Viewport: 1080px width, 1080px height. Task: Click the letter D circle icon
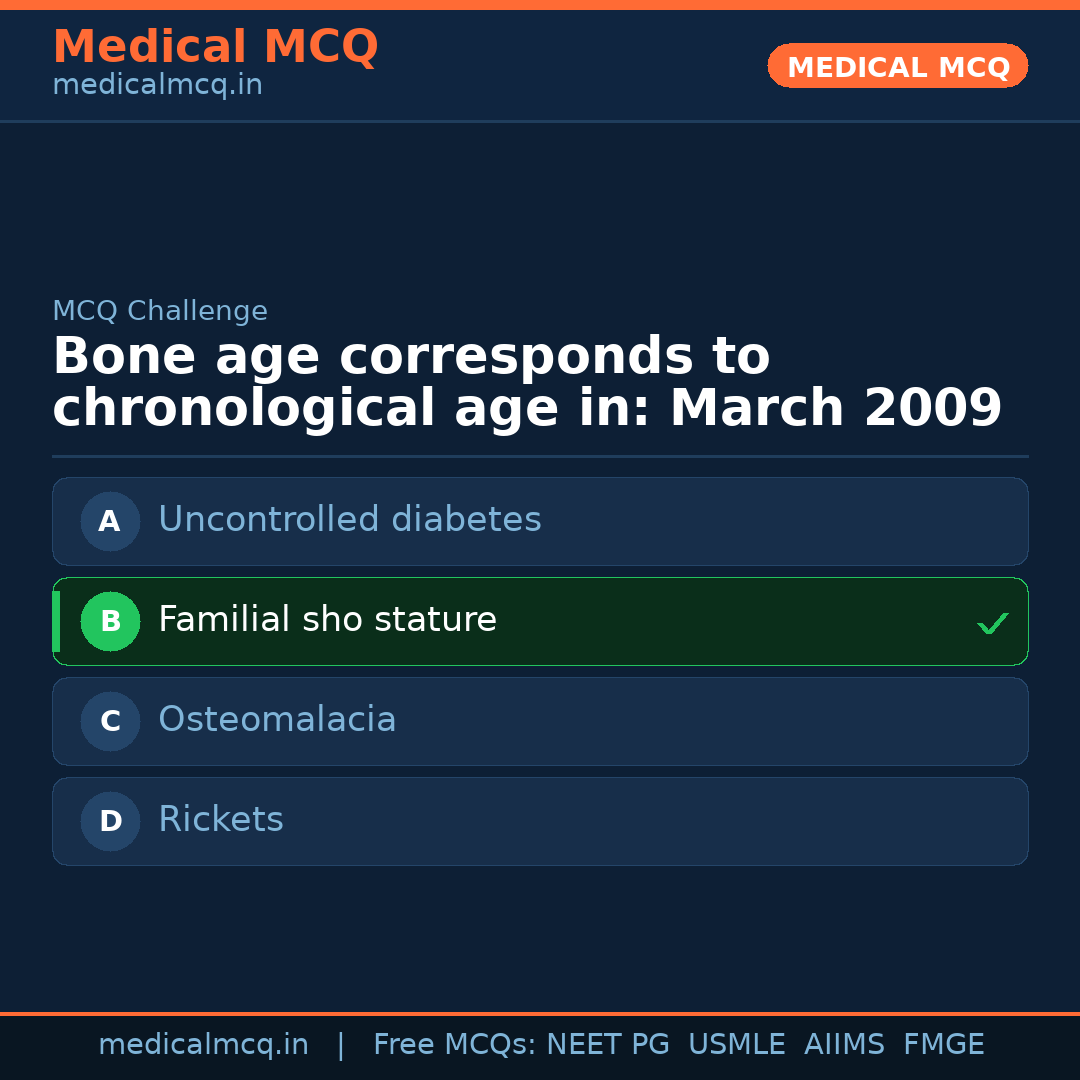pyautogui.click(x=110, y=821)
